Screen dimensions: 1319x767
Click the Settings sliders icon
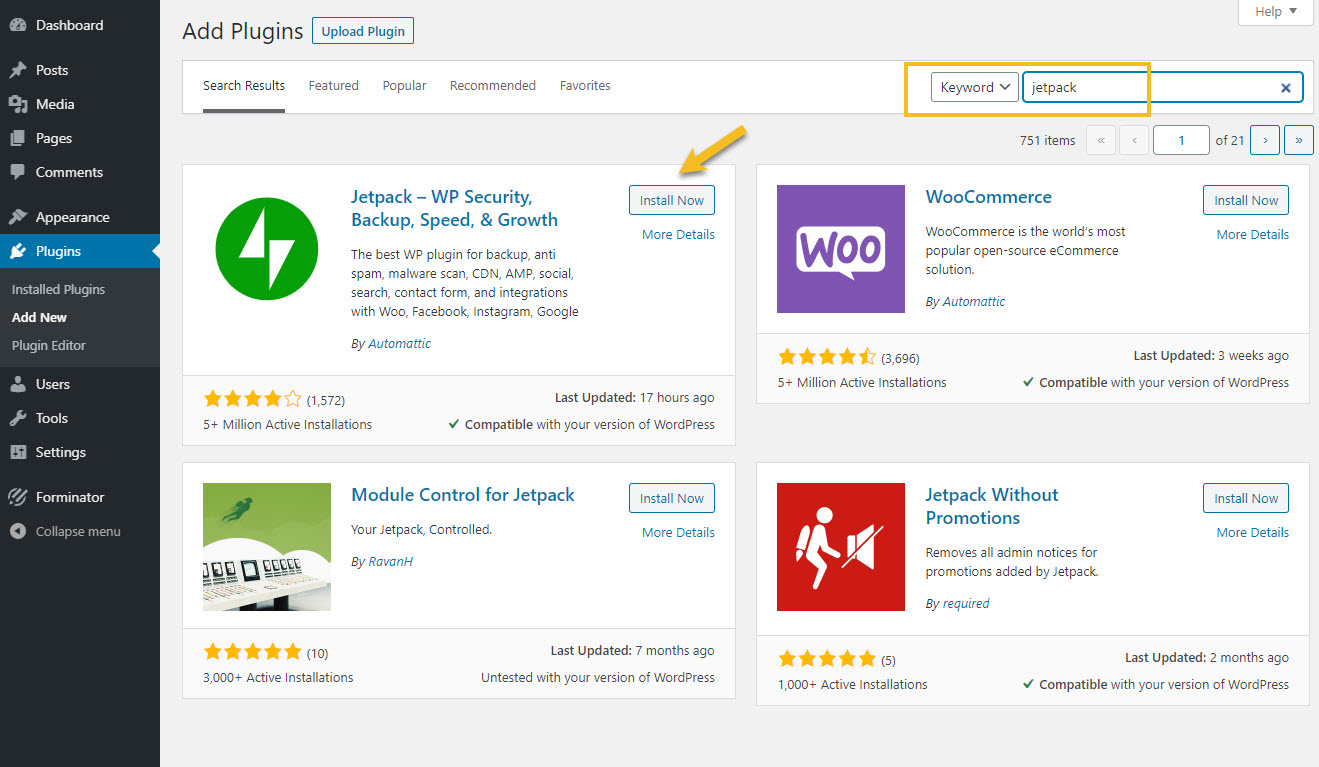tap(17, 452)
